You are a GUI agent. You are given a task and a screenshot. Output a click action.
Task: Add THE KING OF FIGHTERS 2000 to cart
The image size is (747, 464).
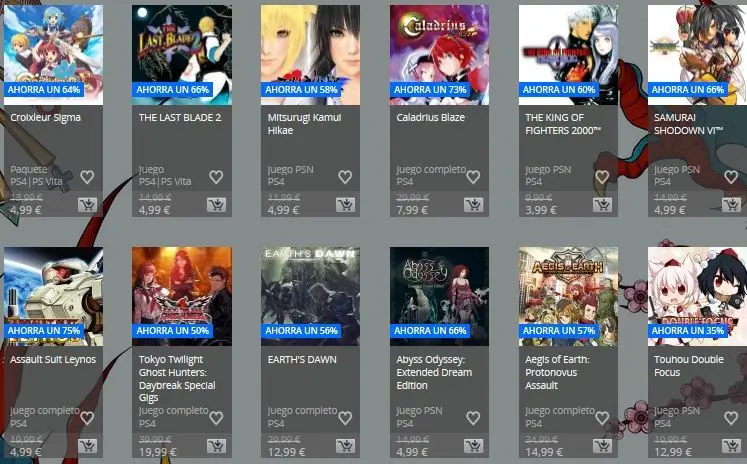pyautogui.click(x=603, y=205)
